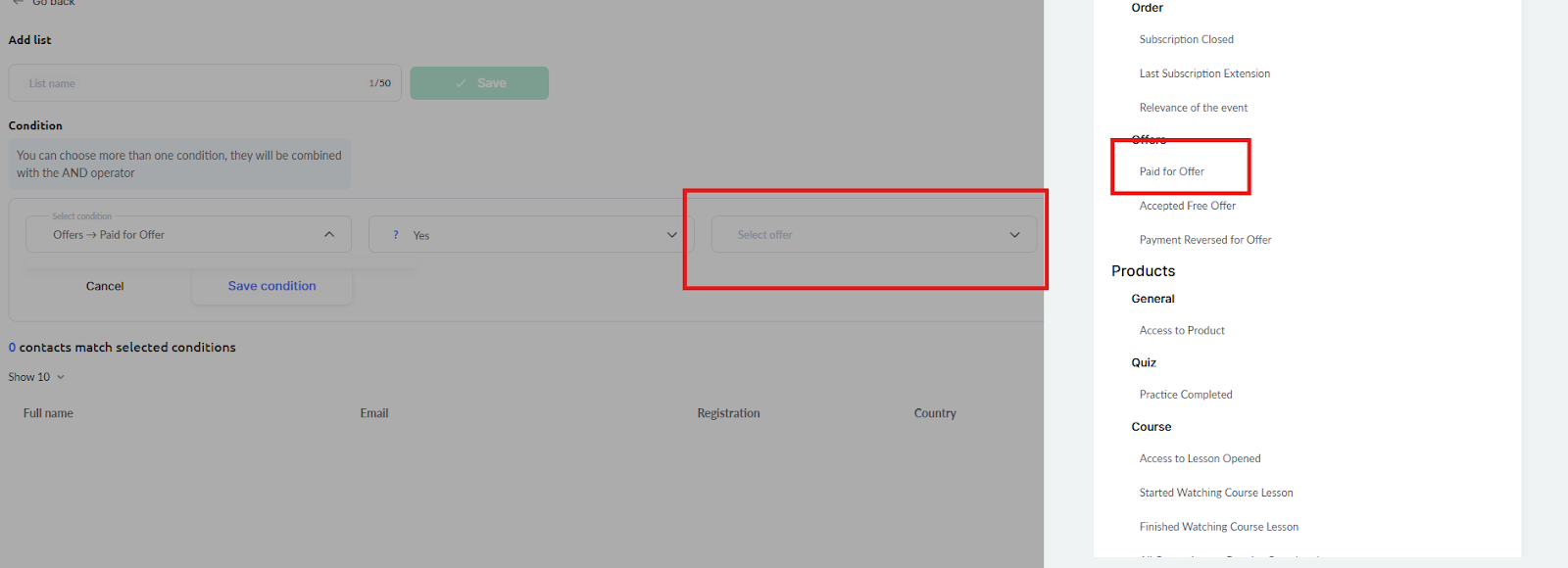Select Started Watching Course Lesson condition
The height and width of the screenshot is (568, 1568).
pyautogui.click(x=1216, y=493)
